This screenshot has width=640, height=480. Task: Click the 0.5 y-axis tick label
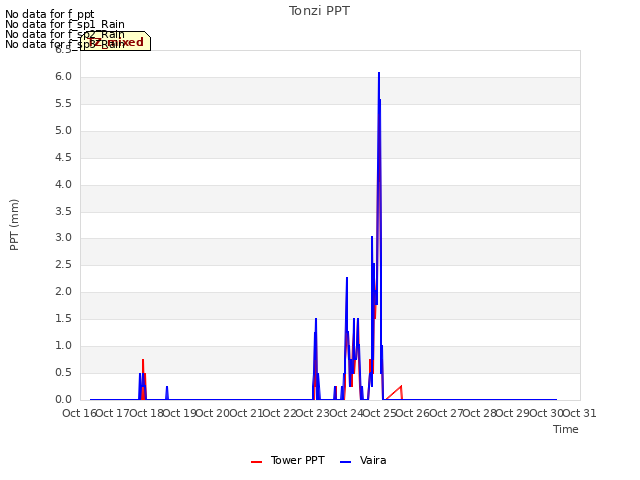pos(64,372)
